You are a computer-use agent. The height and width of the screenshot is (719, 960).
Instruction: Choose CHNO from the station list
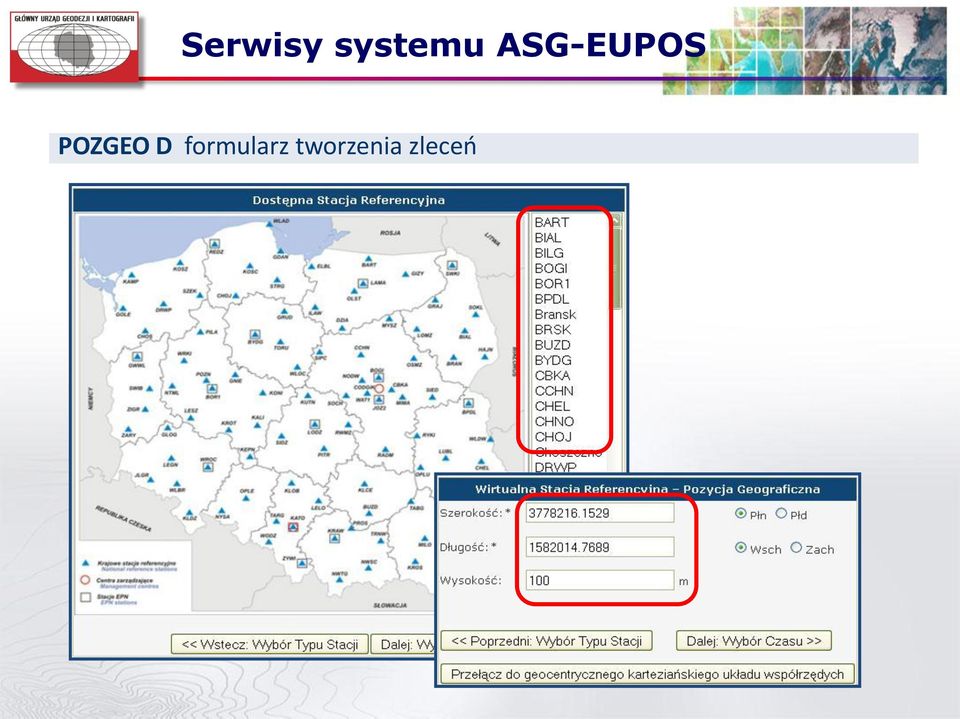pos(554,421)
